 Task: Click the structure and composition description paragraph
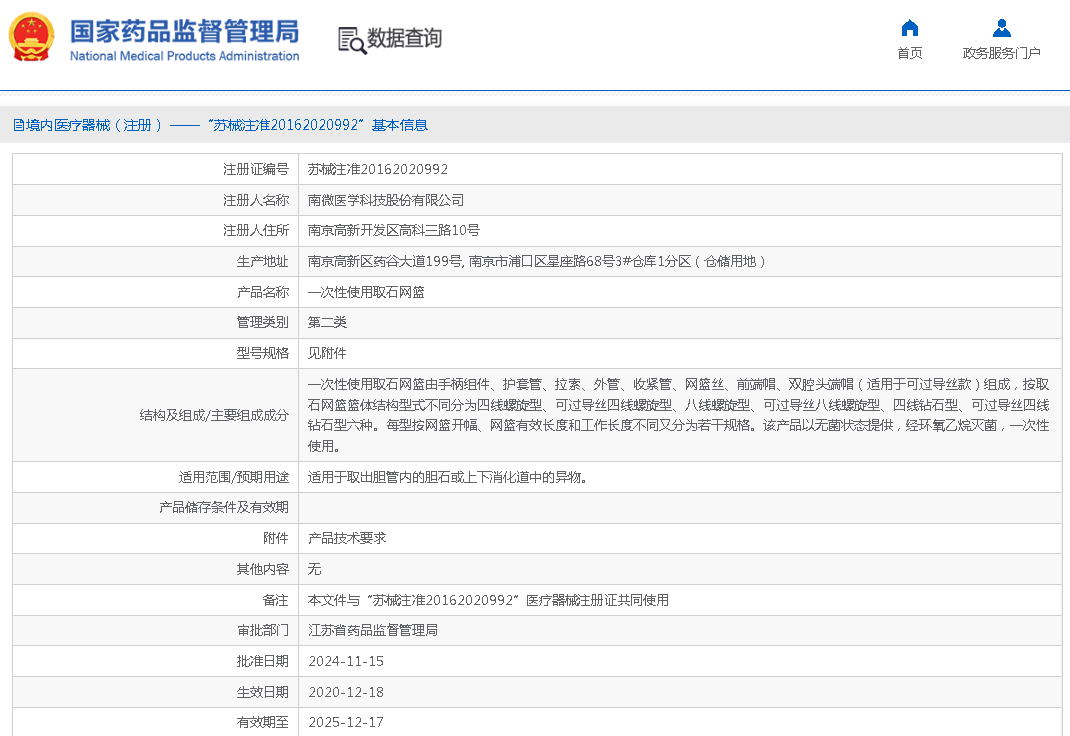(x=678, y=415)
